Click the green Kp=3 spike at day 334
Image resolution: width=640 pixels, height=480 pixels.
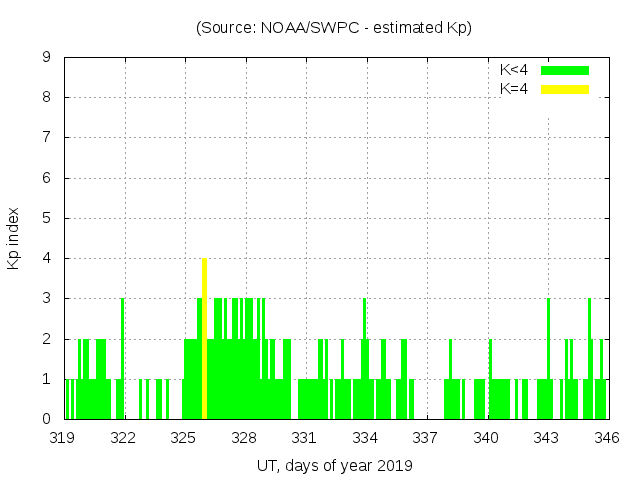365,358
